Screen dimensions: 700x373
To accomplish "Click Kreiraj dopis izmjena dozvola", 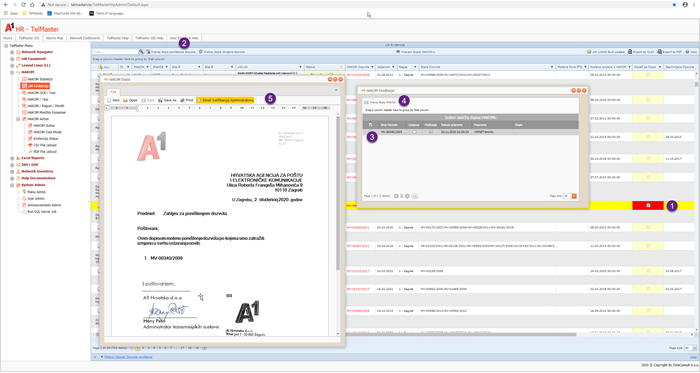I will (x=221, y=52).
